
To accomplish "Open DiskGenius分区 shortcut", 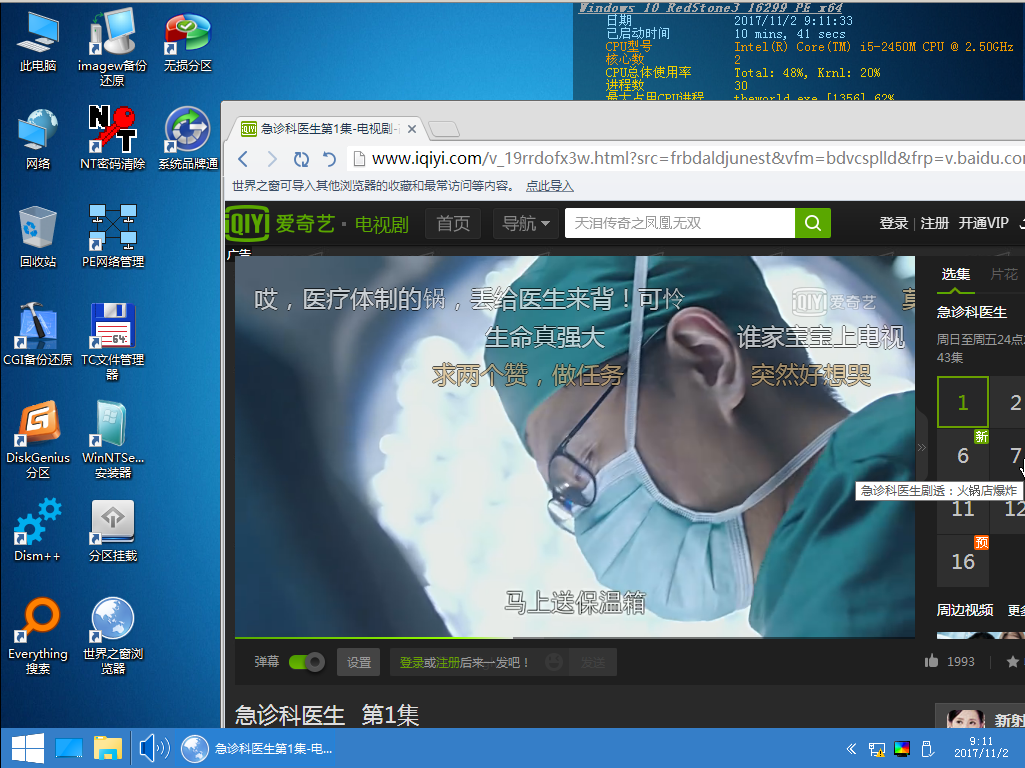I will point(38,439).
